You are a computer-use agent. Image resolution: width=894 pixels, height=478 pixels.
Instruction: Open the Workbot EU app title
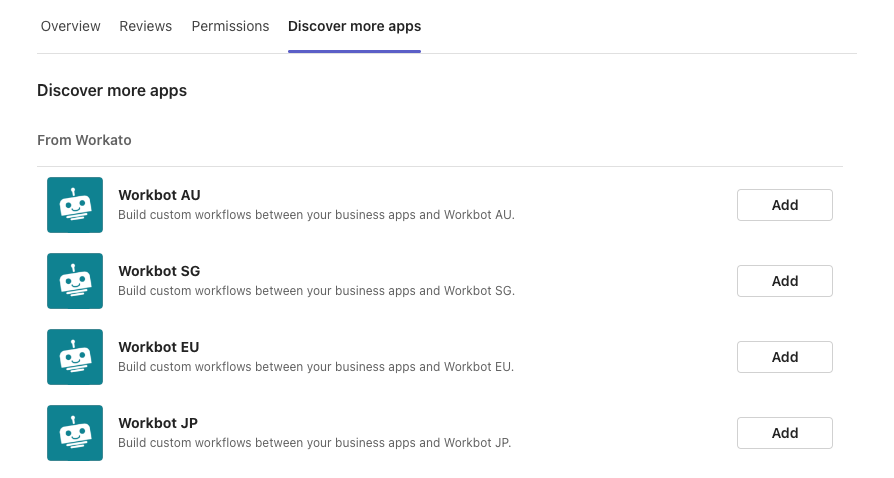click(x=159, y=347)
